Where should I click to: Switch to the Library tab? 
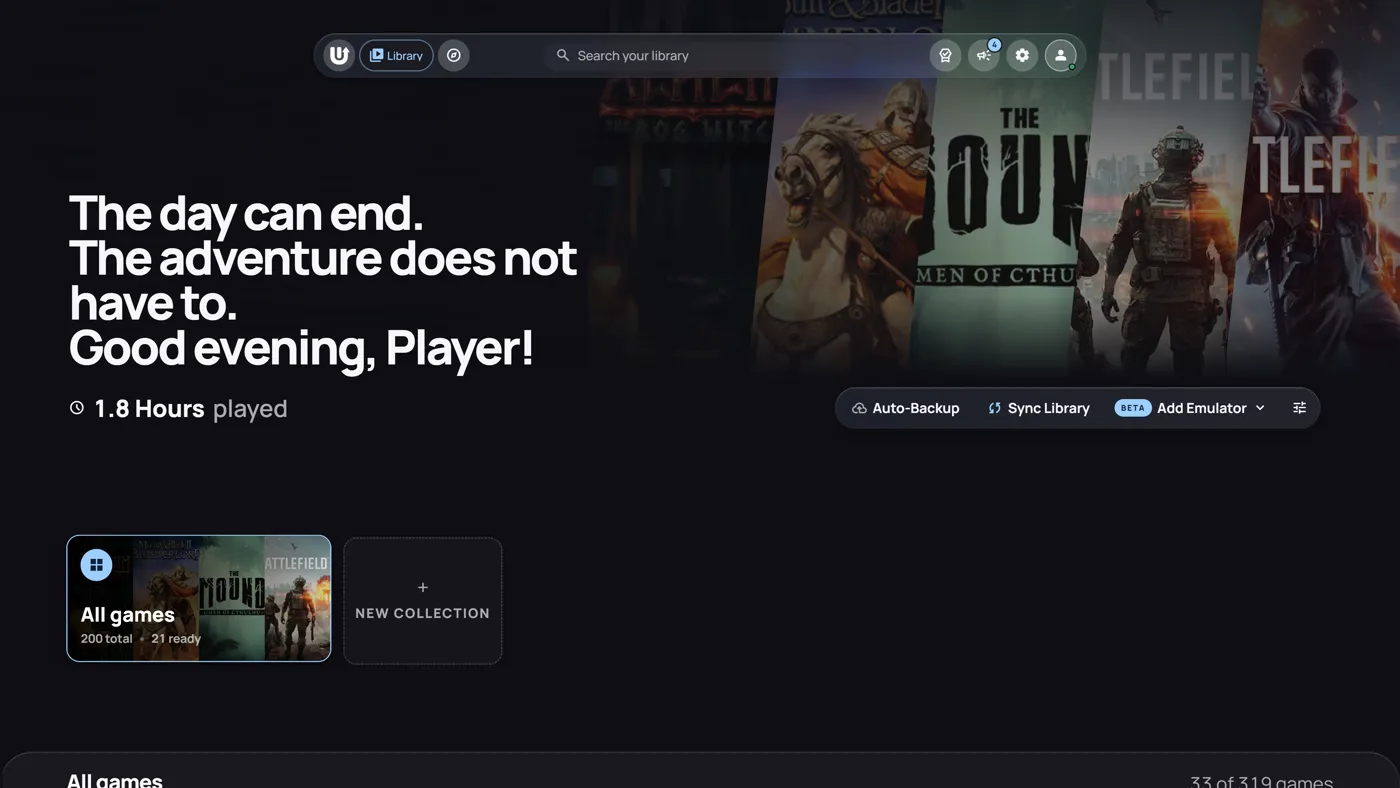(x=396, y=55)
